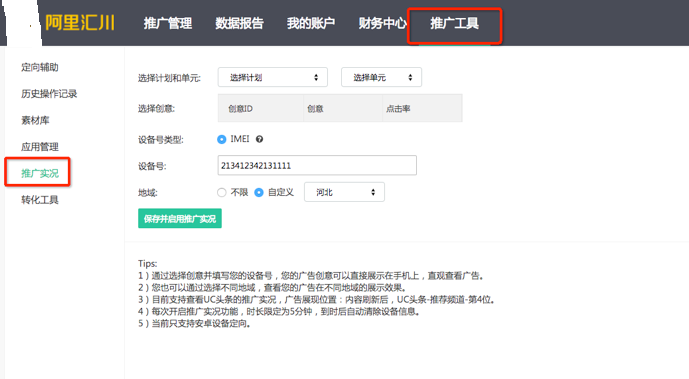Open the 推广工具 menu
This screenshot has height=379, width=689.
pyautogui.click(x=454, y=23)
